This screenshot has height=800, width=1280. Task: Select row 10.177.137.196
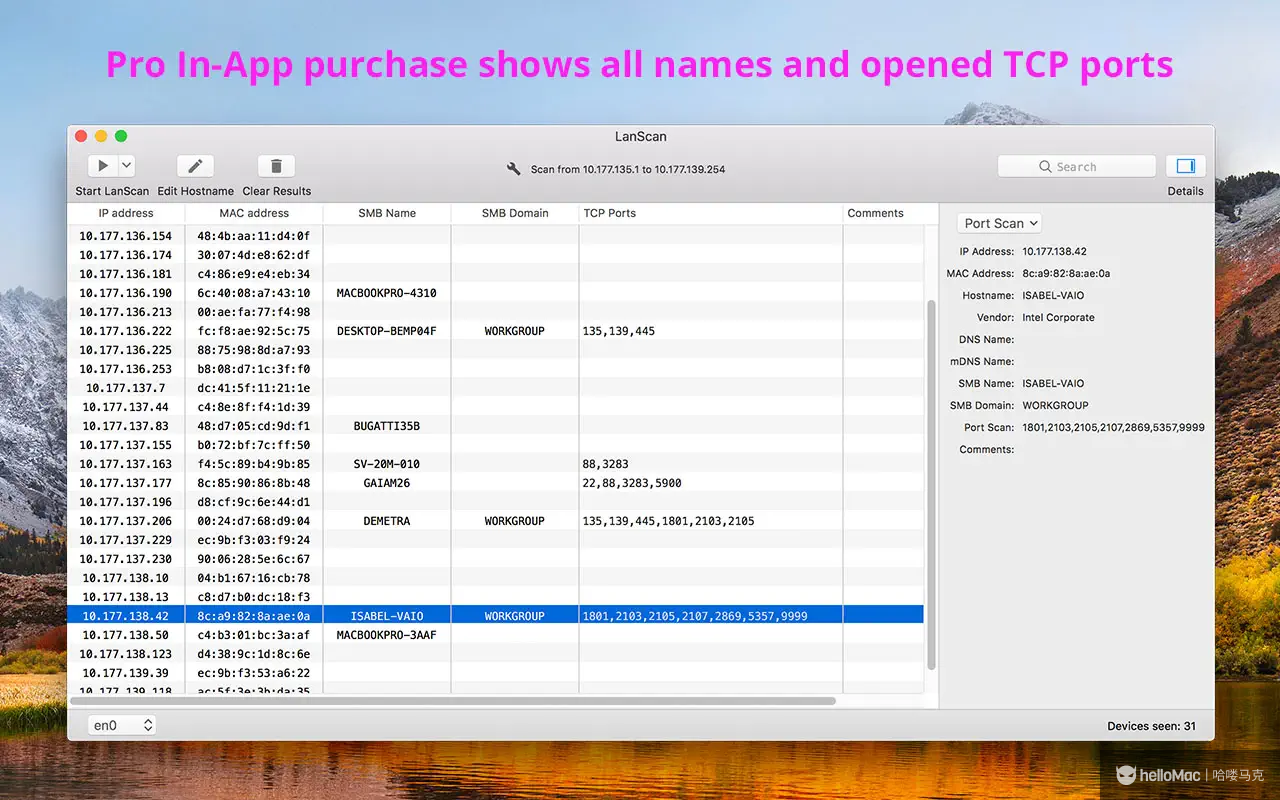[496, 502]
